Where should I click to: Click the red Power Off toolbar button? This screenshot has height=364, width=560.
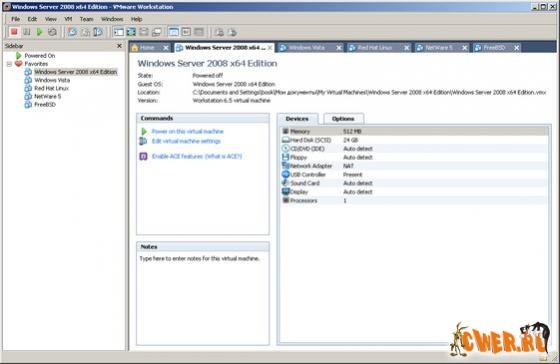click(14, 32)
